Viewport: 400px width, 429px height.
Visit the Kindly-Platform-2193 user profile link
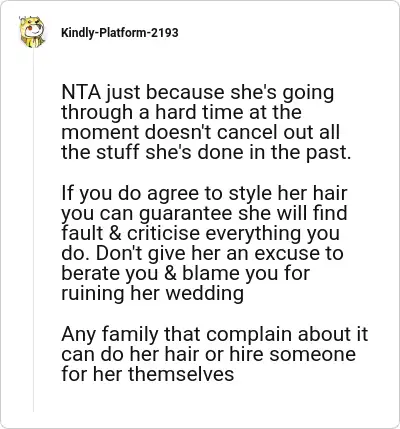coord(120,33)
